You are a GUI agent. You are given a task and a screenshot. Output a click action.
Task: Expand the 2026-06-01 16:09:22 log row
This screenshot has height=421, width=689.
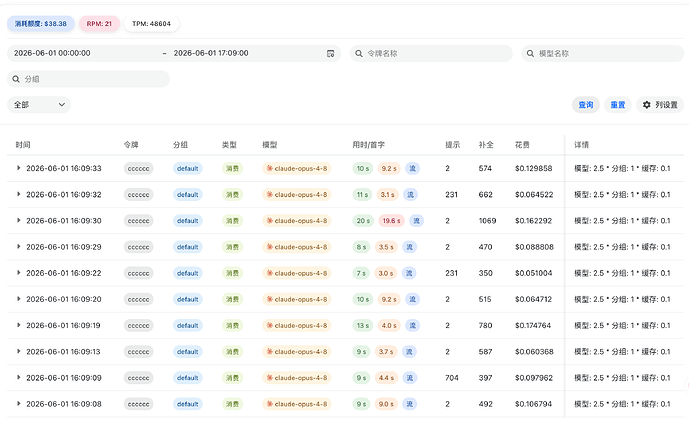pos(18,273)
